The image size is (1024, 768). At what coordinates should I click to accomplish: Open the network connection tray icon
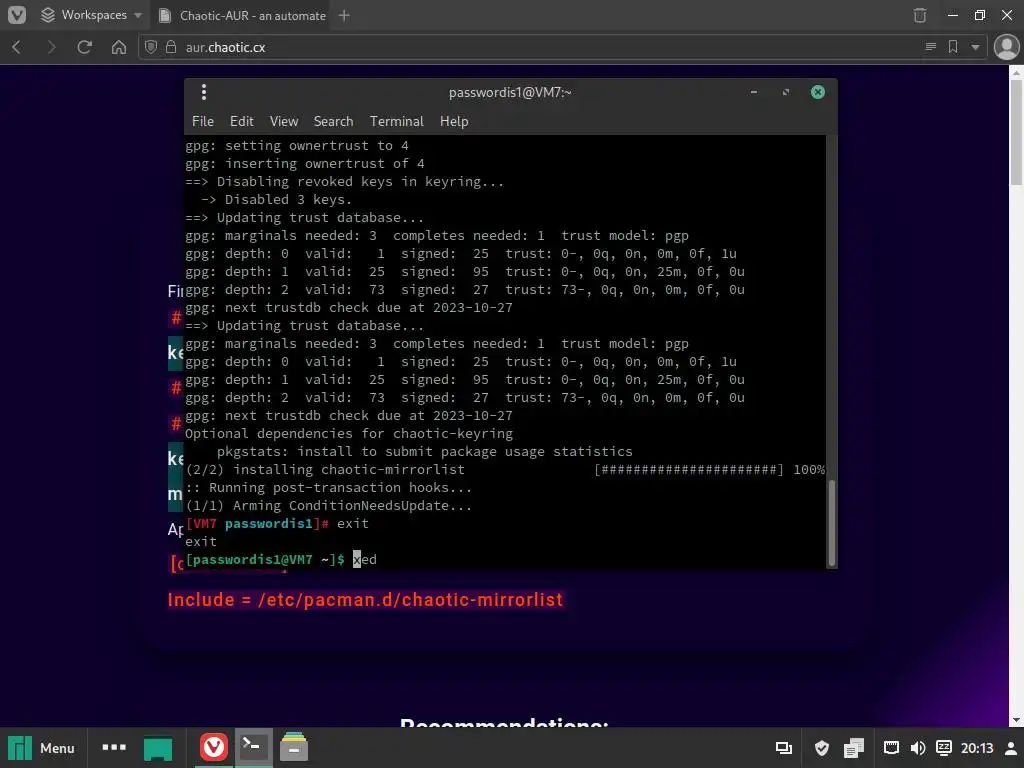[x=891, y=748]
